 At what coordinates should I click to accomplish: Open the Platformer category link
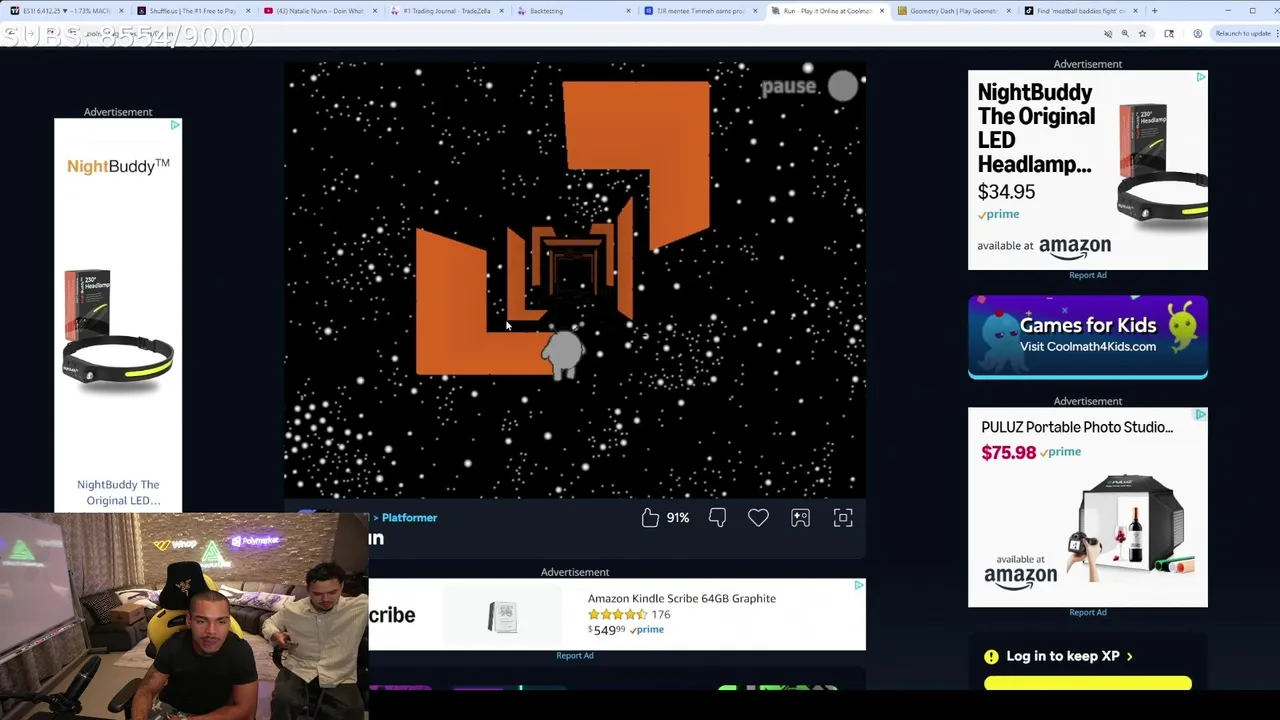coord(409,517)
